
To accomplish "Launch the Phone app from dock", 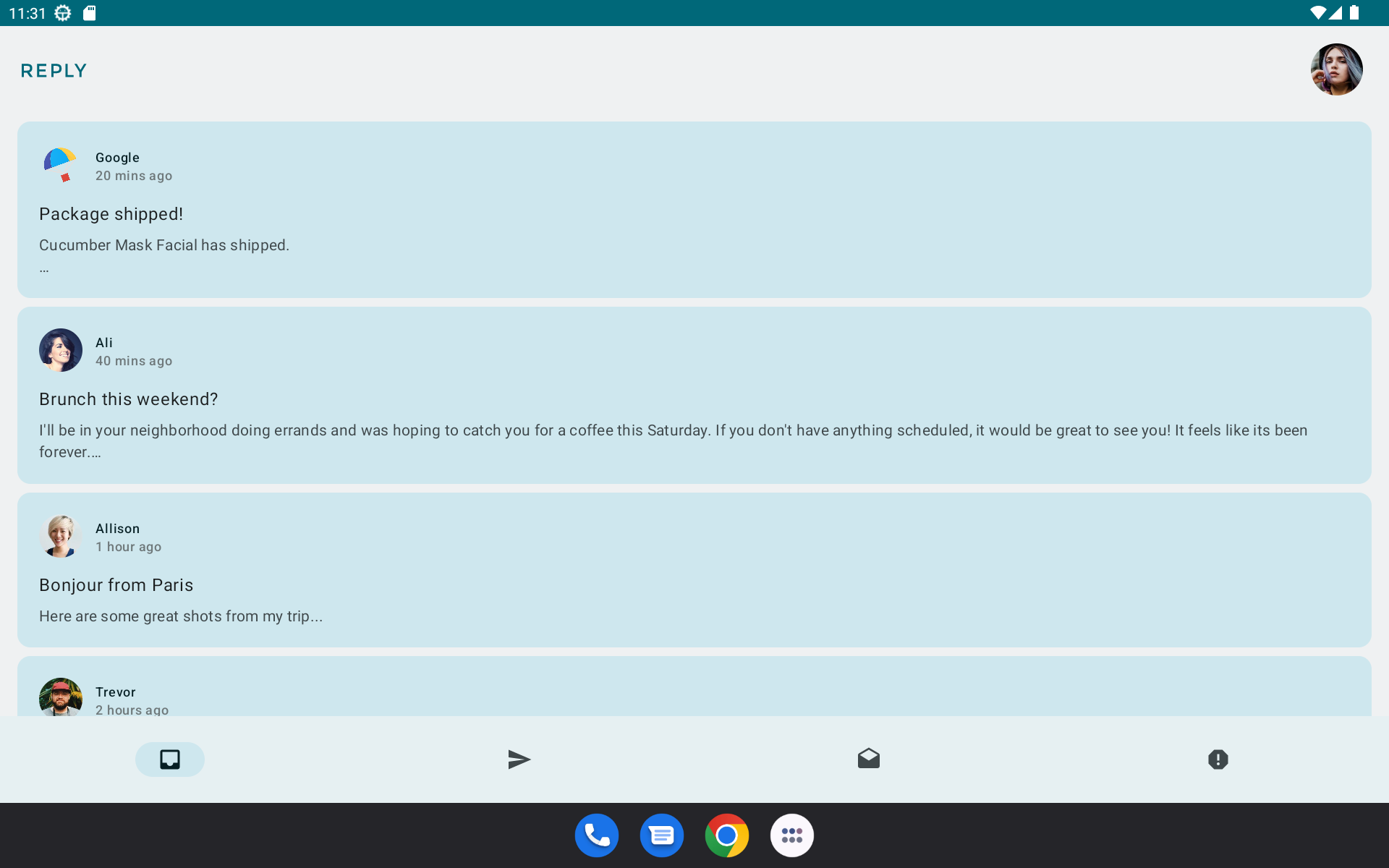I will point(597,835).
